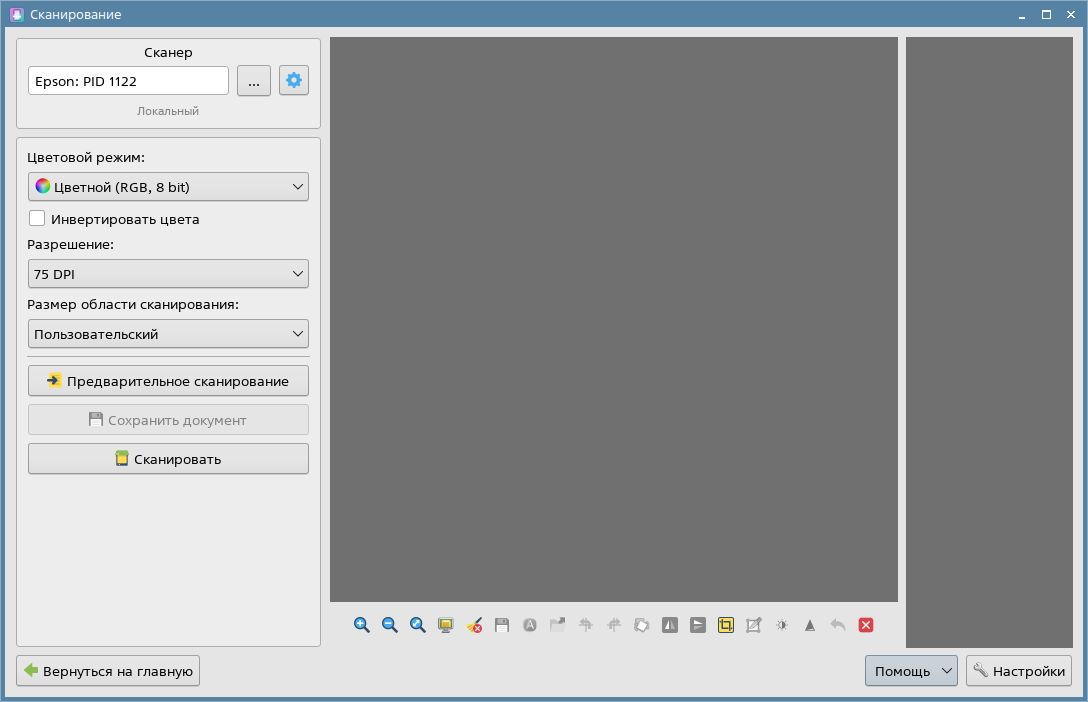The height and width of the screenshot is (702, 1088).
Task: Click the monitor display icon in toolbar
Action: [x=446, y=625]
